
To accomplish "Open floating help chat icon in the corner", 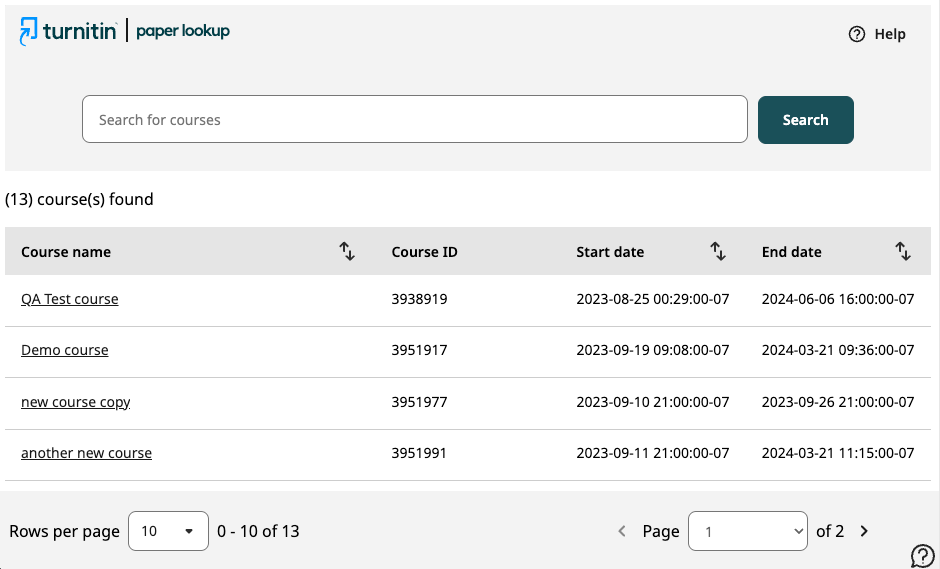I will click(922, 556).
